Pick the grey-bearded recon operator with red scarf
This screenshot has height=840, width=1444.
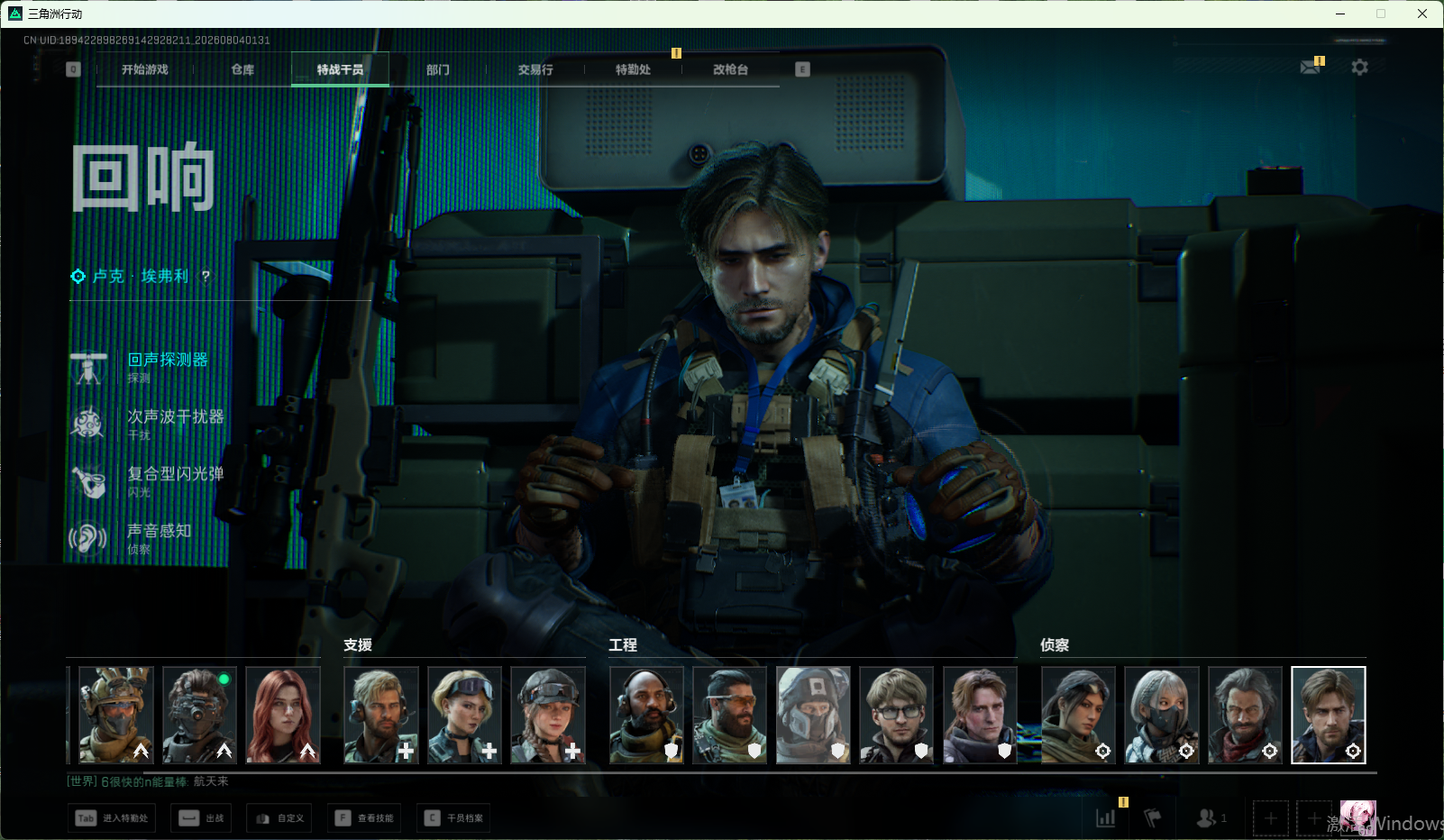tap(1245, 715)
